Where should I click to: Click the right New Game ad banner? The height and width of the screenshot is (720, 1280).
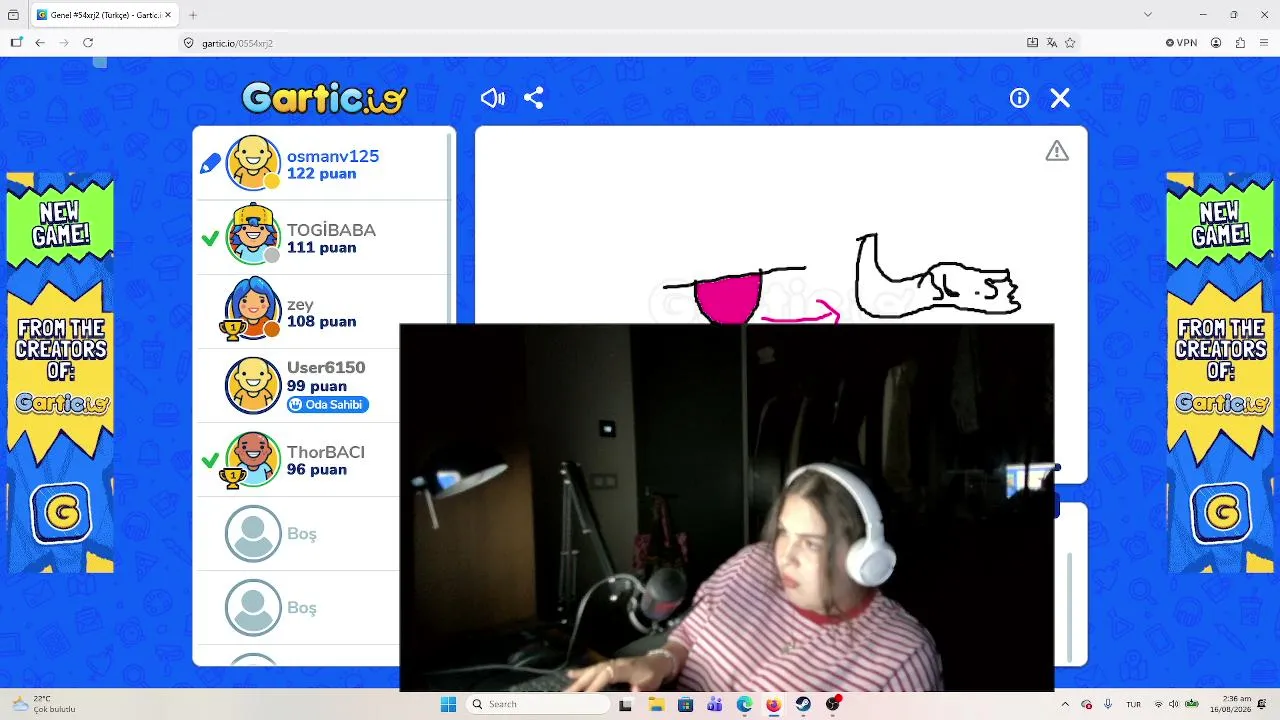1220,372
